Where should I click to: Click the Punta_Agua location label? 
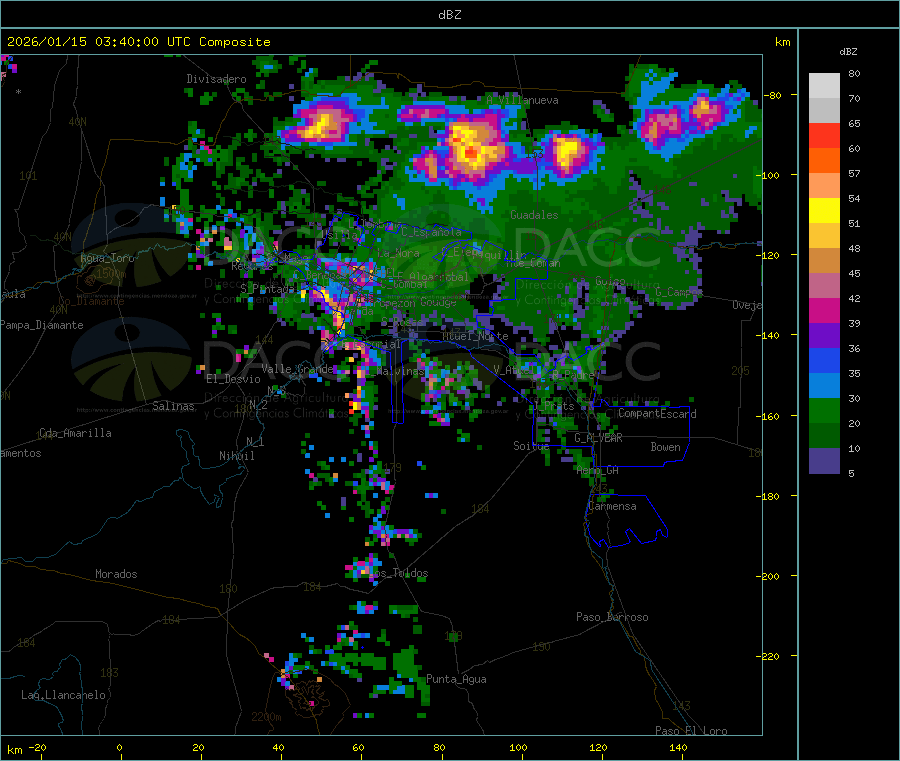click(456, 680)
